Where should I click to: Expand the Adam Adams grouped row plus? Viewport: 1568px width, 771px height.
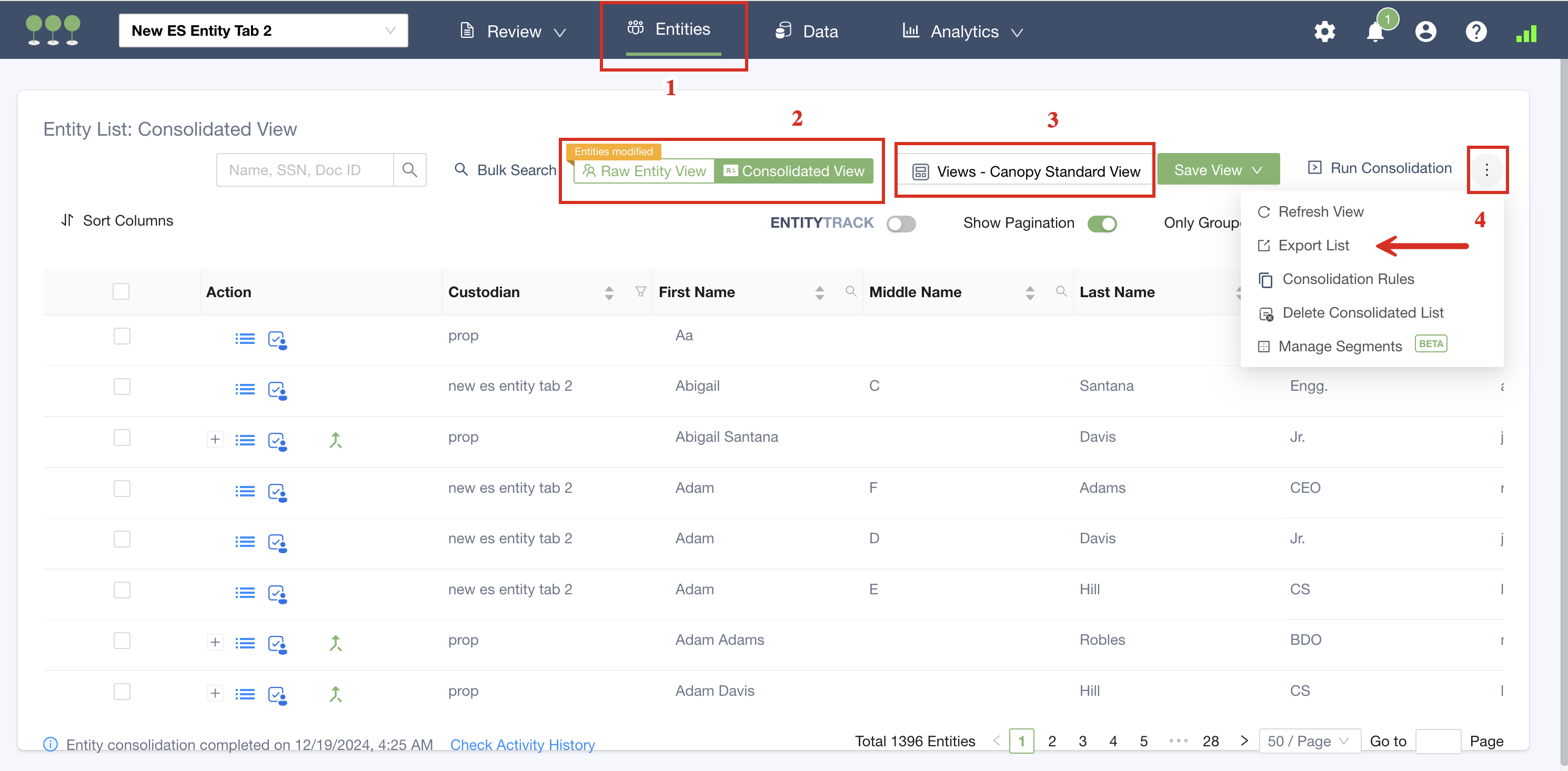215,642
